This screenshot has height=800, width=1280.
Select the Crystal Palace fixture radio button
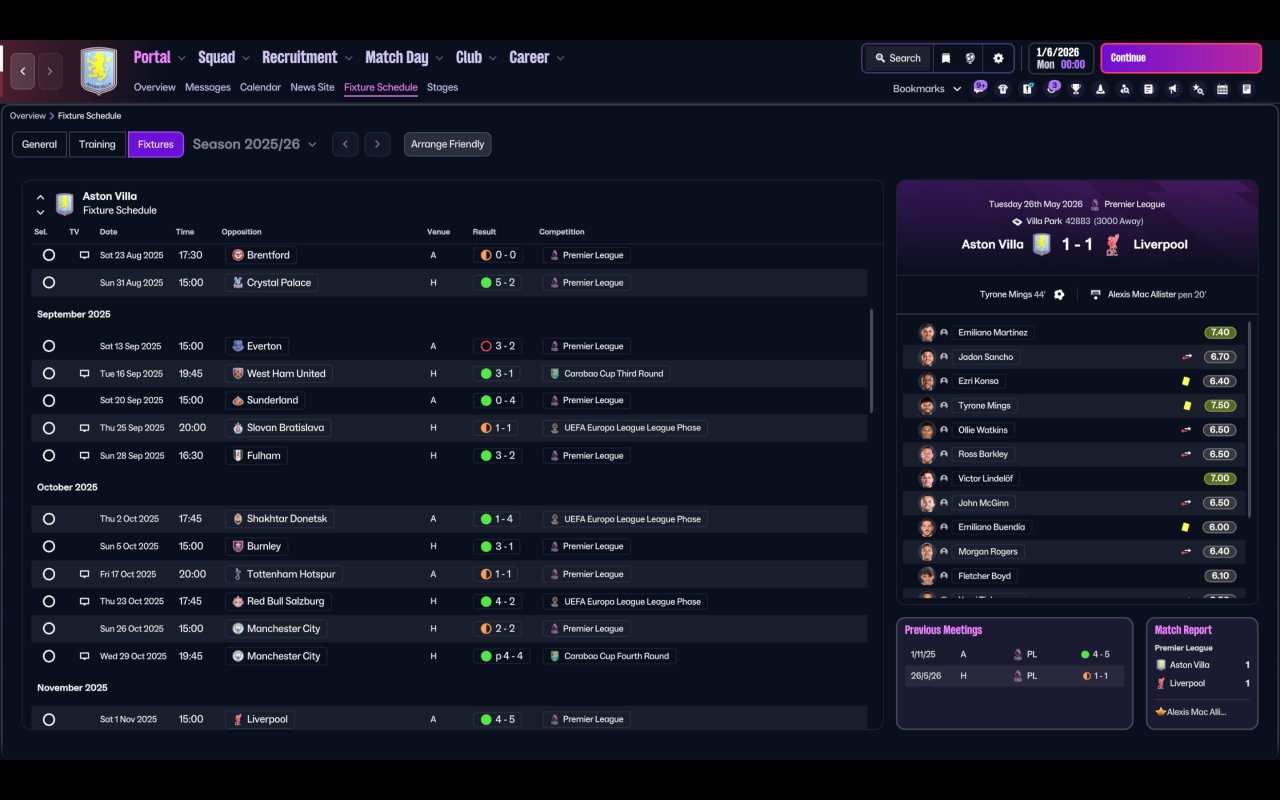click(x=49, y=283)
